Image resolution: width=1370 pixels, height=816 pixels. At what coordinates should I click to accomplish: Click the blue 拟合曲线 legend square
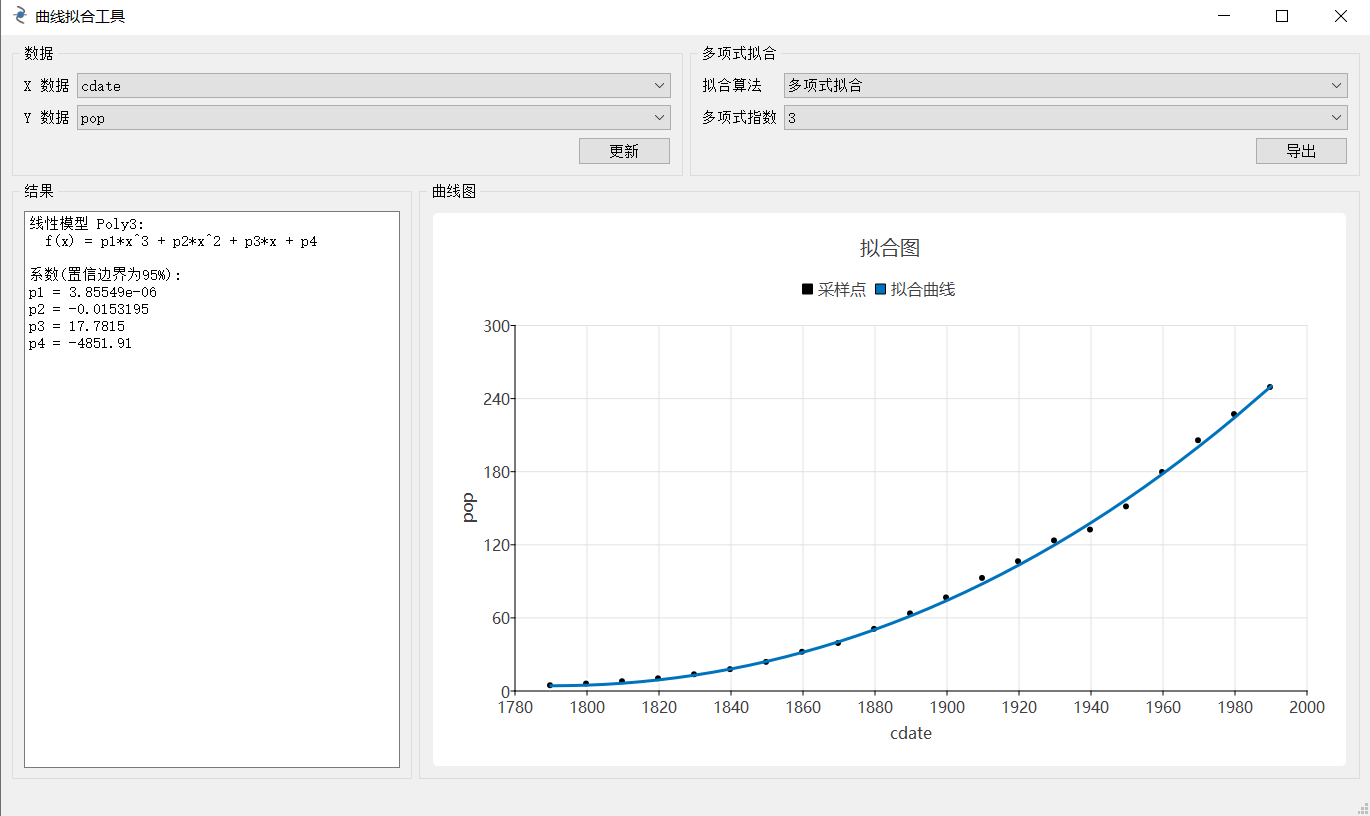tap(880, 290)
